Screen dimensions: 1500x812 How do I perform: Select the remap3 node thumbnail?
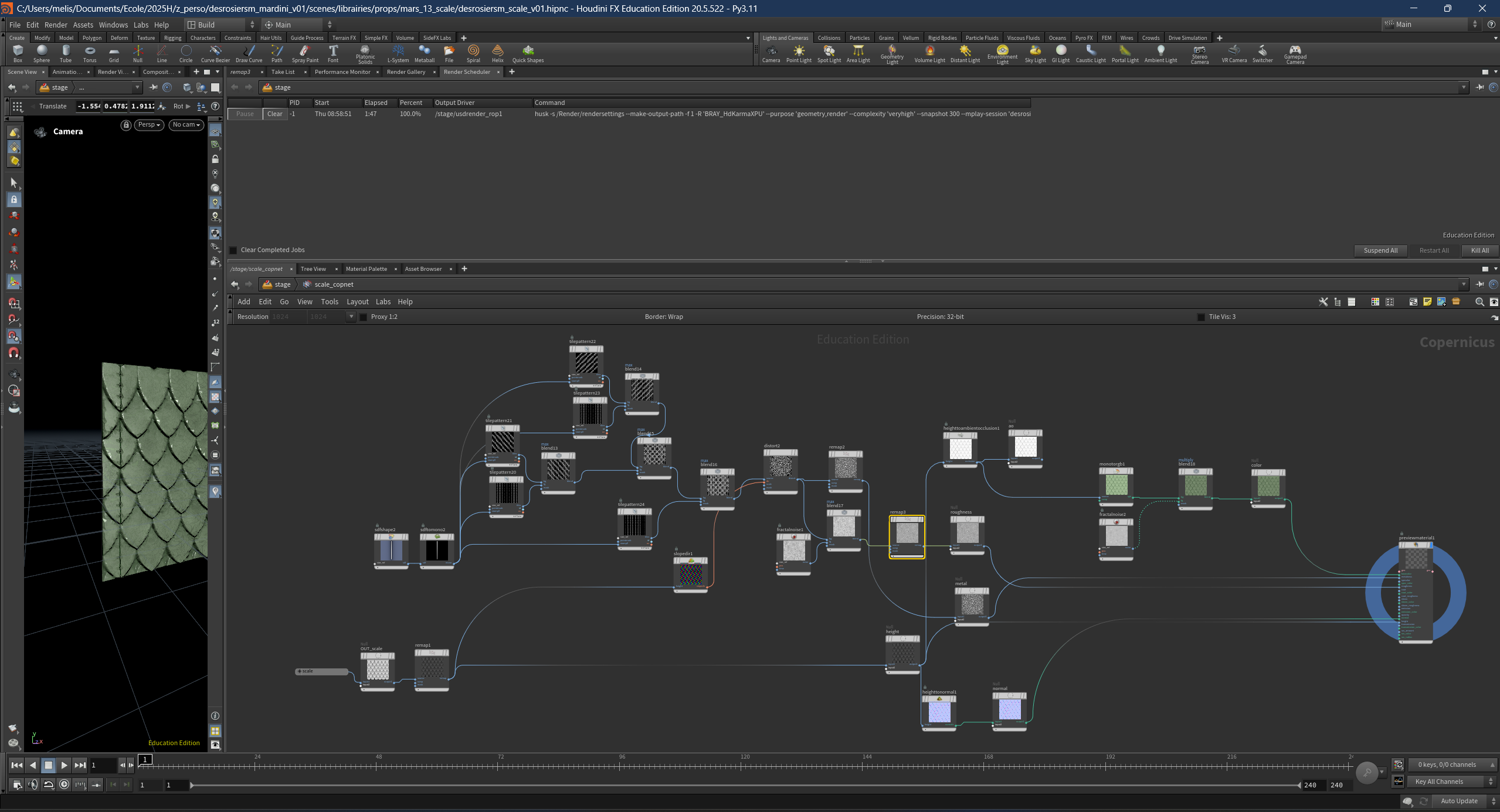907,533
